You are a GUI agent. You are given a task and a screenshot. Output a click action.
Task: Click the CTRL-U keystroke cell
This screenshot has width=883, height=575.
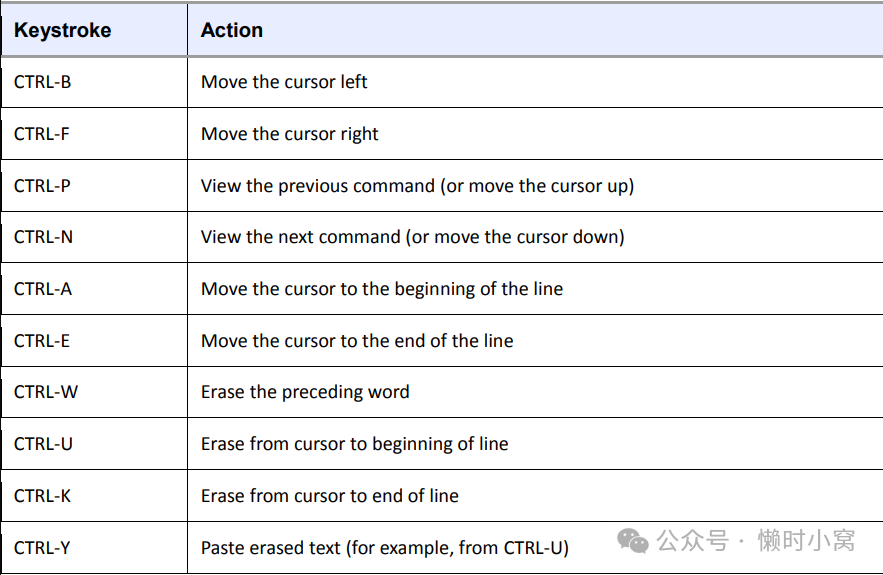click(43, 444)
